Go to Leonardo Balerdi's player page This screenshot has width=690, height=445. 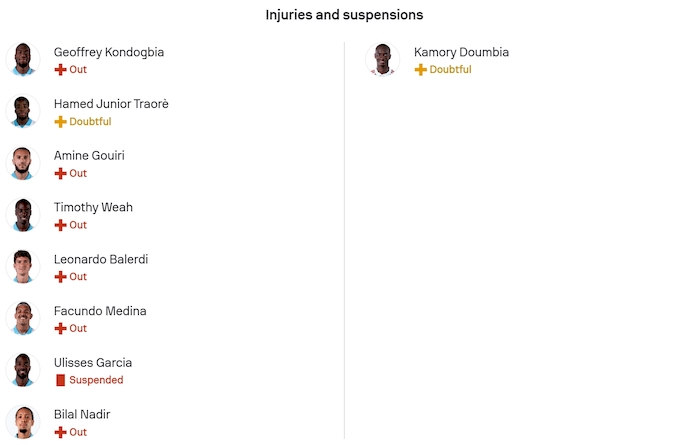[101, 259]
